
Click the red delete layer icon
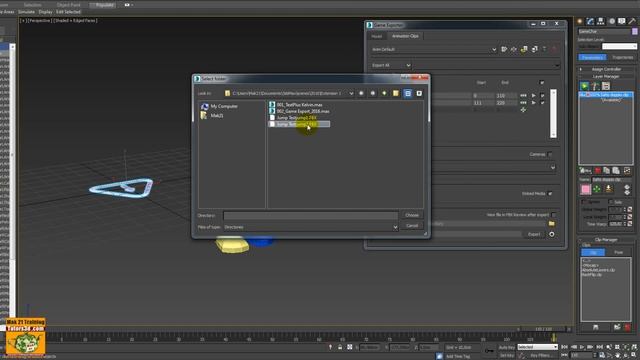[598, 171]
